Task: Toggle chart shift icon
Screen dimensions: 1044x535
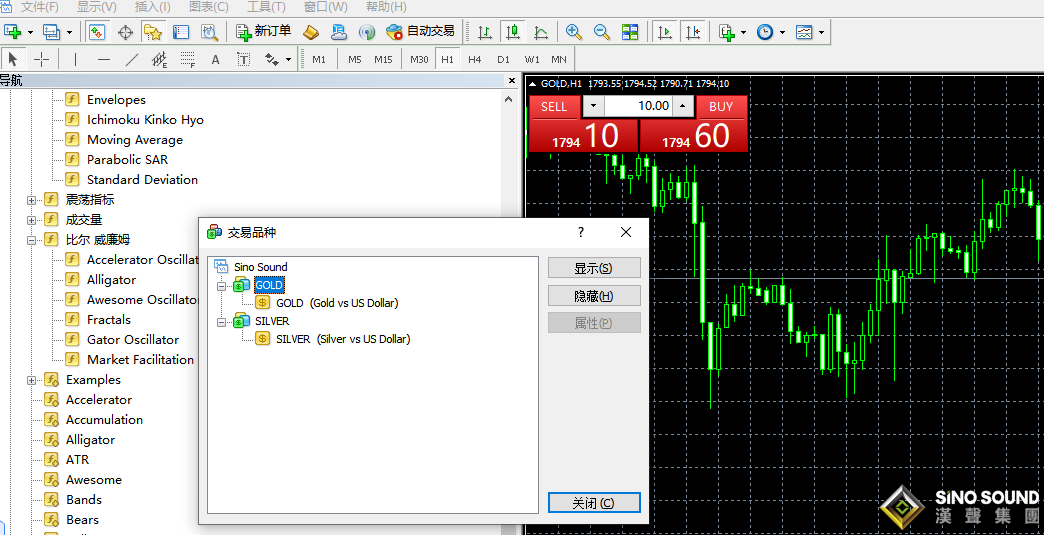Action: coord(693,31)
